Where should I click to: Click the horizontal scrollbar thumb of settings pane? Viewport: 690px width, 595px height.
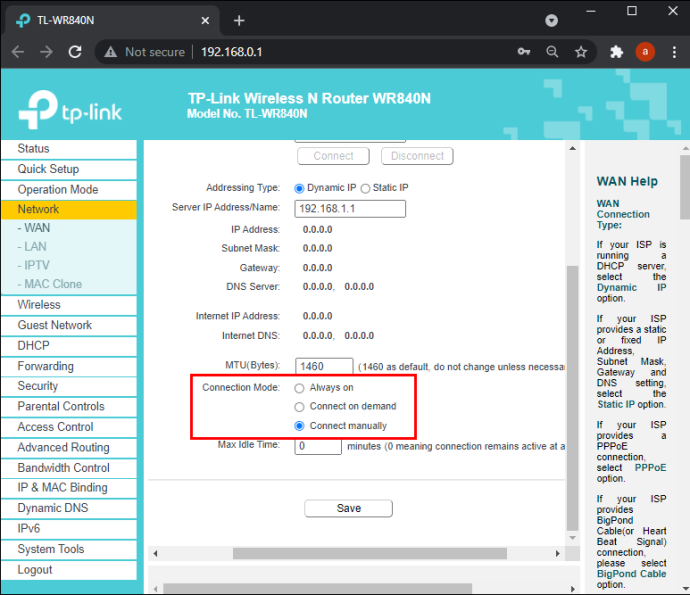(x=370, y=554)
